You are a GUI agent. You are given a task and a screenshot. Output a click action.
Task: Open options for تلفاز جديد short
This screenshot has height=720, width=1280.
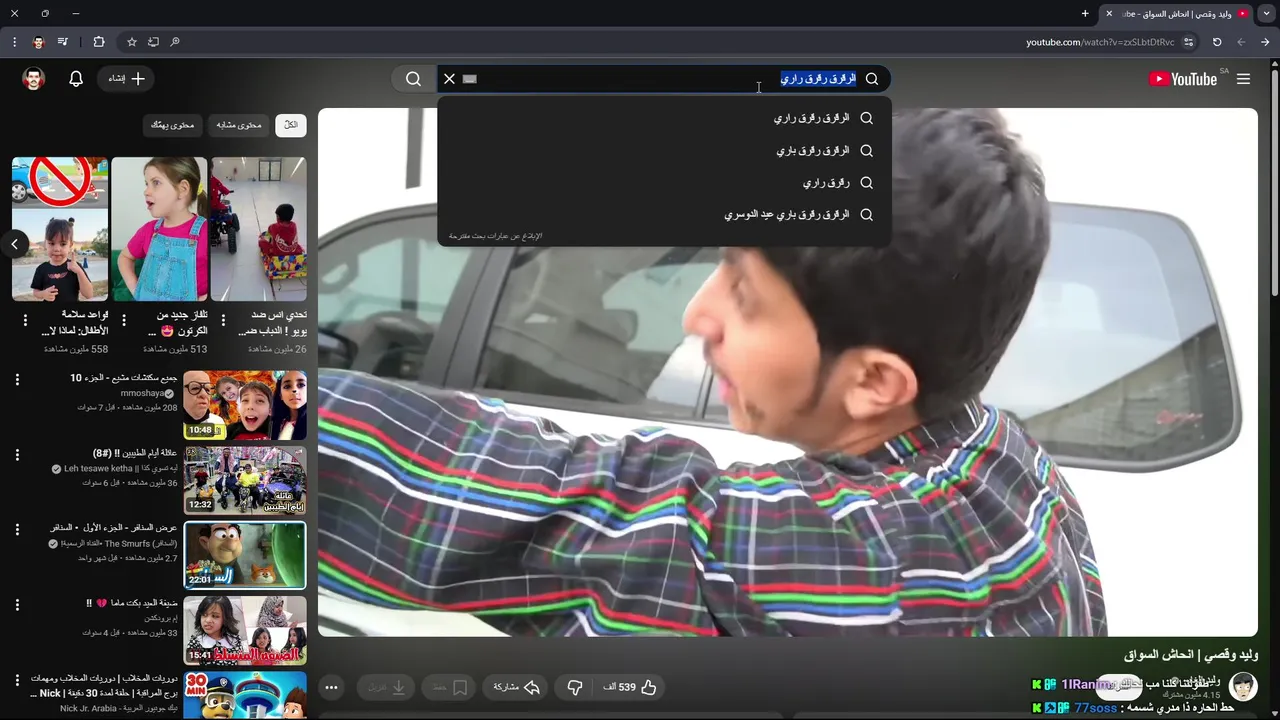(x=124, y=321)
